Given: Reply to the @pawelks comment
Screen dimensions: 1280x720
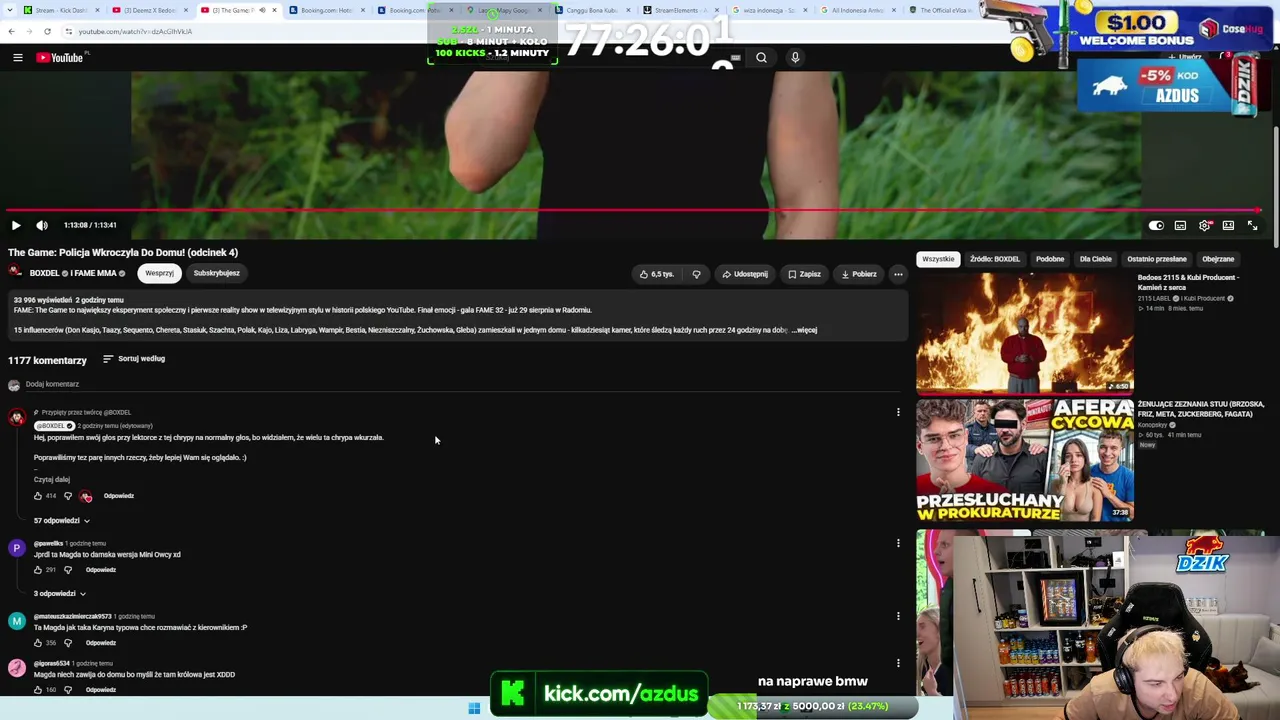Looking at the screenshot, I should [x=101, y=570].
